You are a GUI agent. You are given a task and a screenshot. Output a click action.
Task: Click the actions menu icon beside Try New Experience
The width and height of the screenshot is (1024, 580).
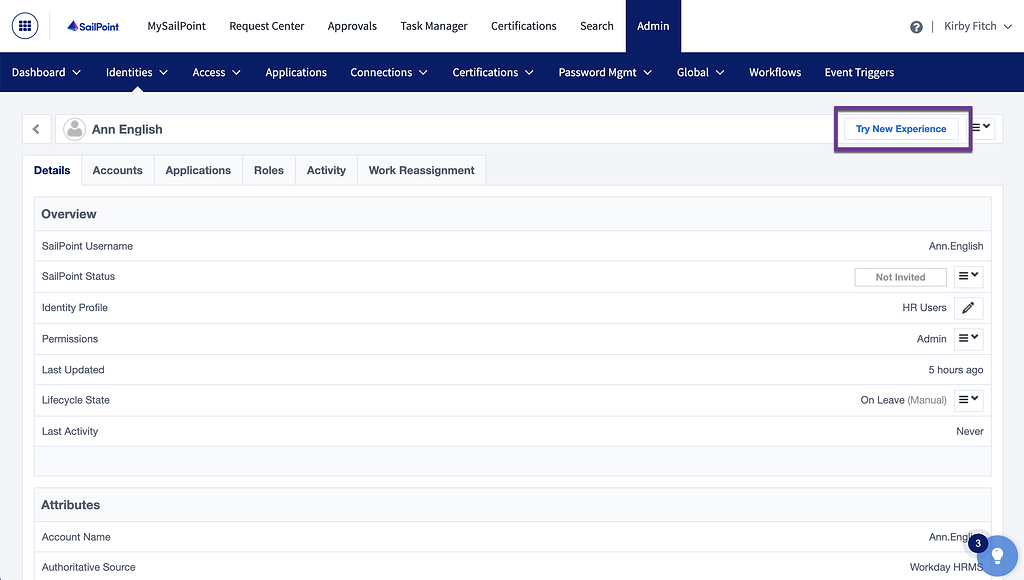pyautogui.click(x=980, y=128)
